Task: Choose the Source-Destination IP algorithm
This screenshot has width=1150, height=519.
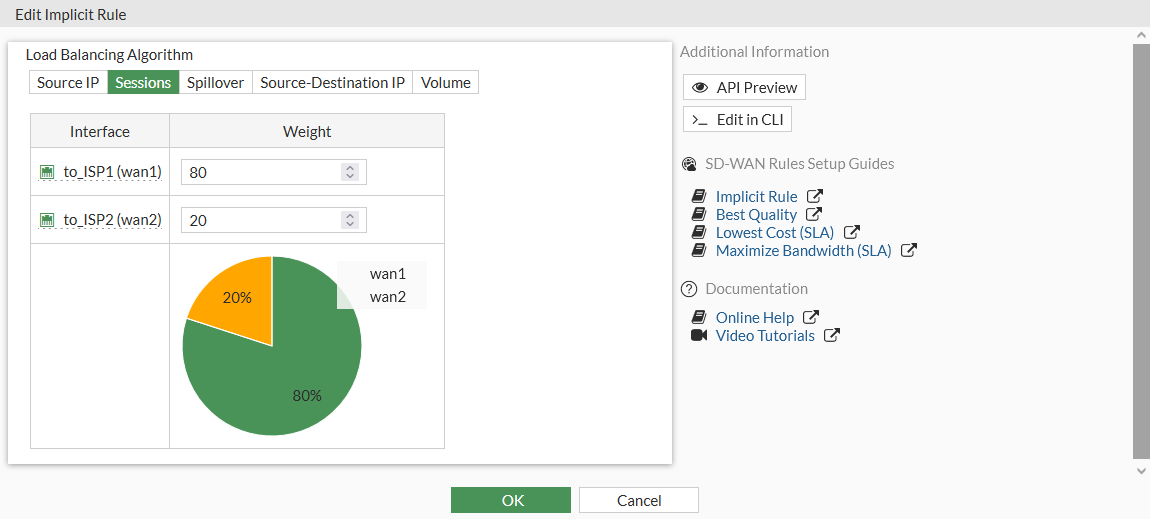Action: pos(332,83)
